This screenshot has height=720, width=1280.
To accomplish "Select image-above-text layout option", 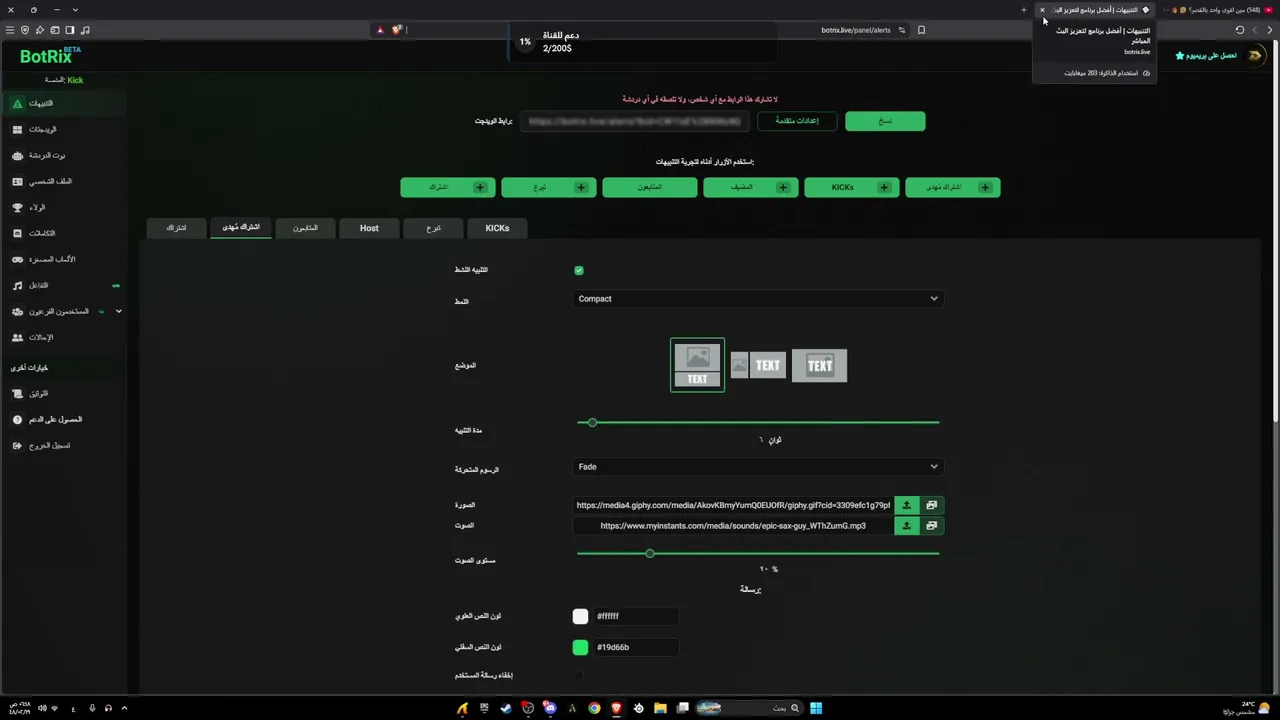I will pyautogui.click(x=697, y=365).
